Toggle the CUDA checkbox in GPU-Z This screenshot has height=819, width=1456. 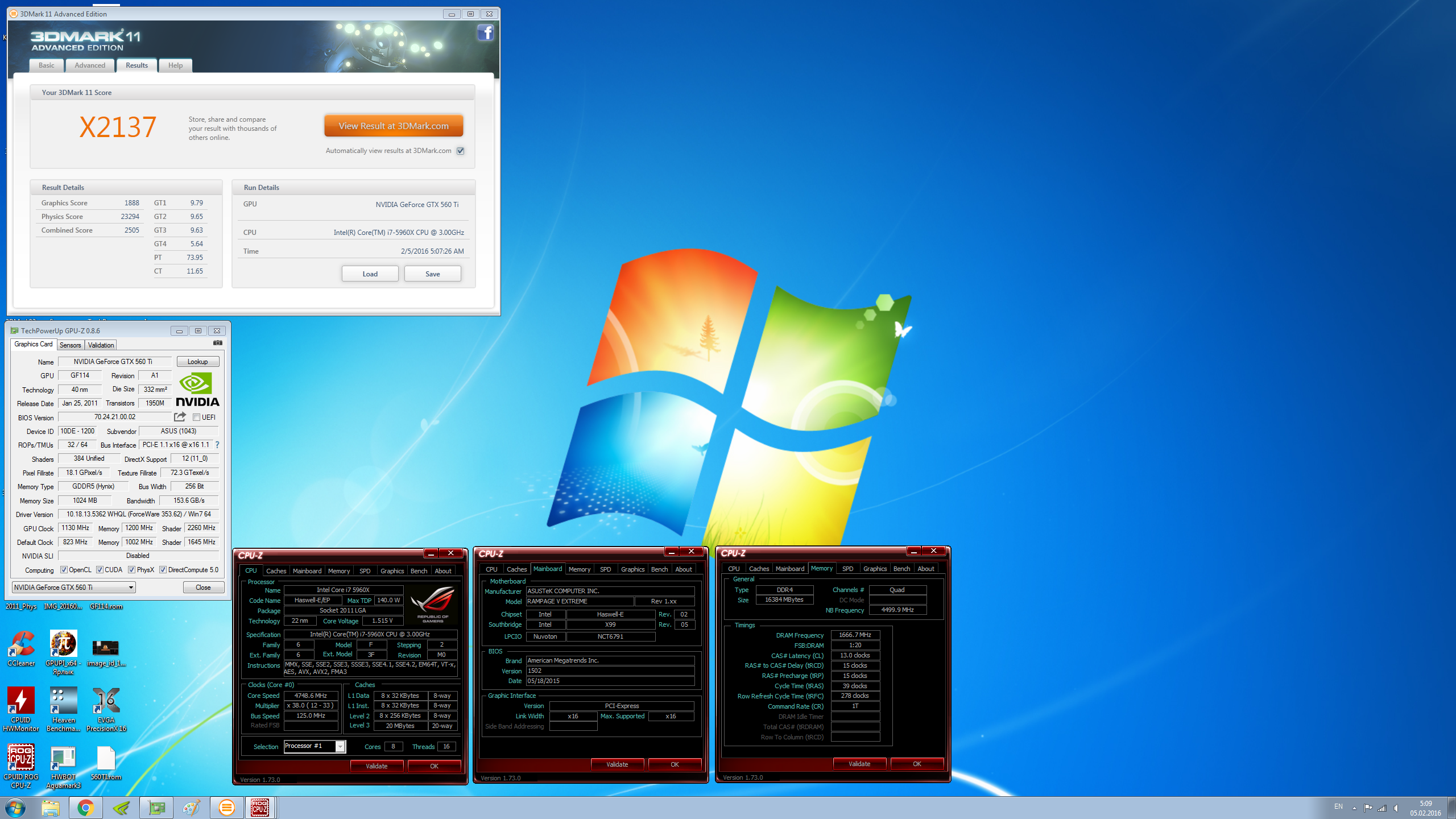100,570
